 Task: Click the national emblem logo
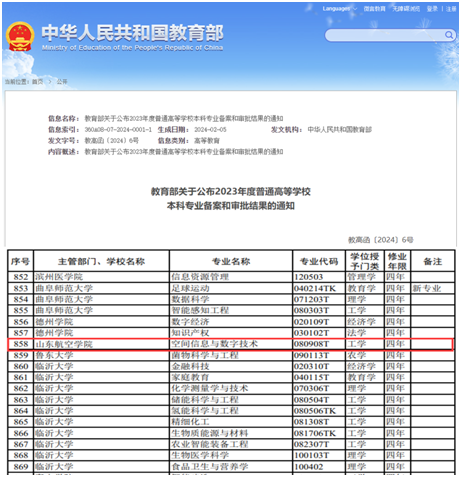point(20,37)
